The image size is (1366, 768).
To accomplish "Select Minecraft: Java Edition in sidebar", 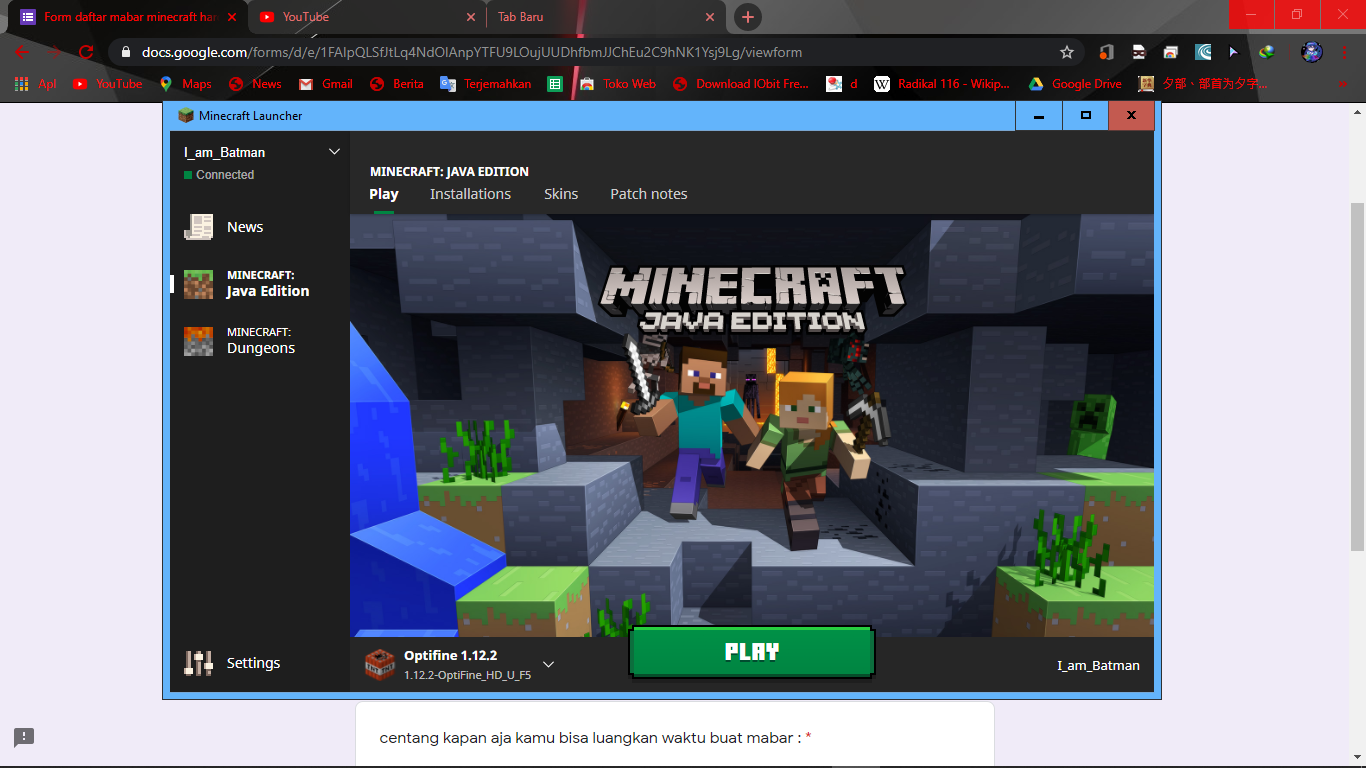I will click(247, 284).
